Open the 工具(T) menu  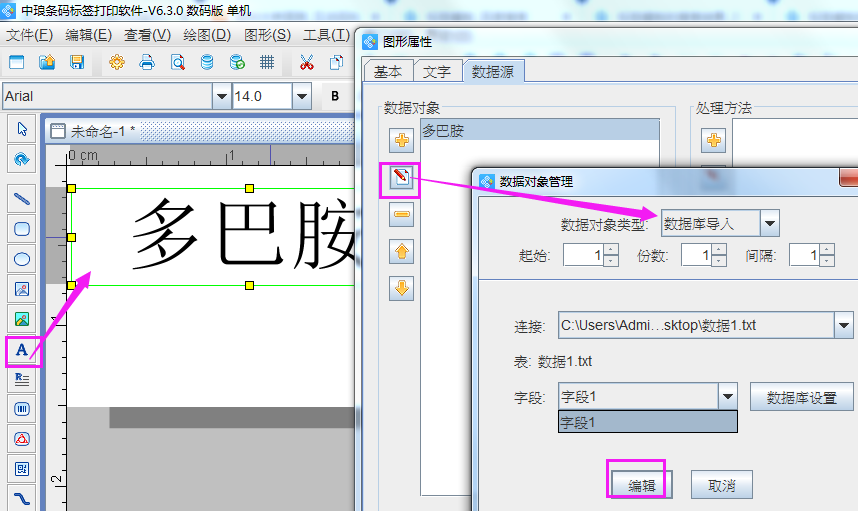(326, 35)
